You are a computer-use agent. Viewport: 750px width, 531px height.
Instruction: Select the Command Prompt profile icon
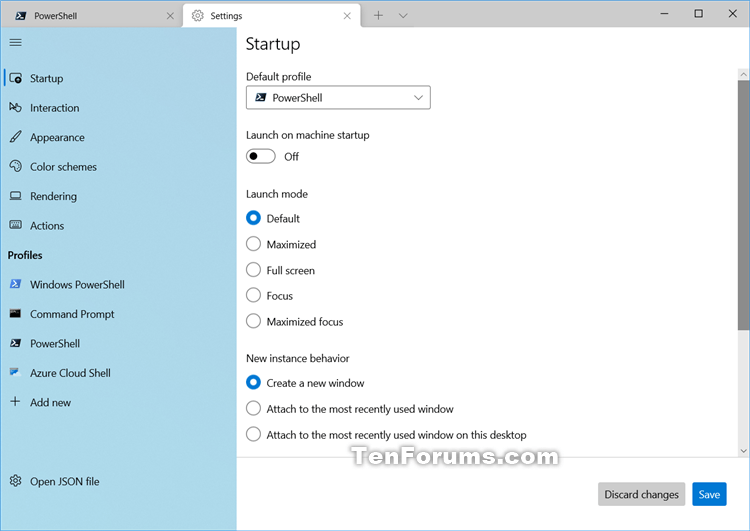coord(15,314)
